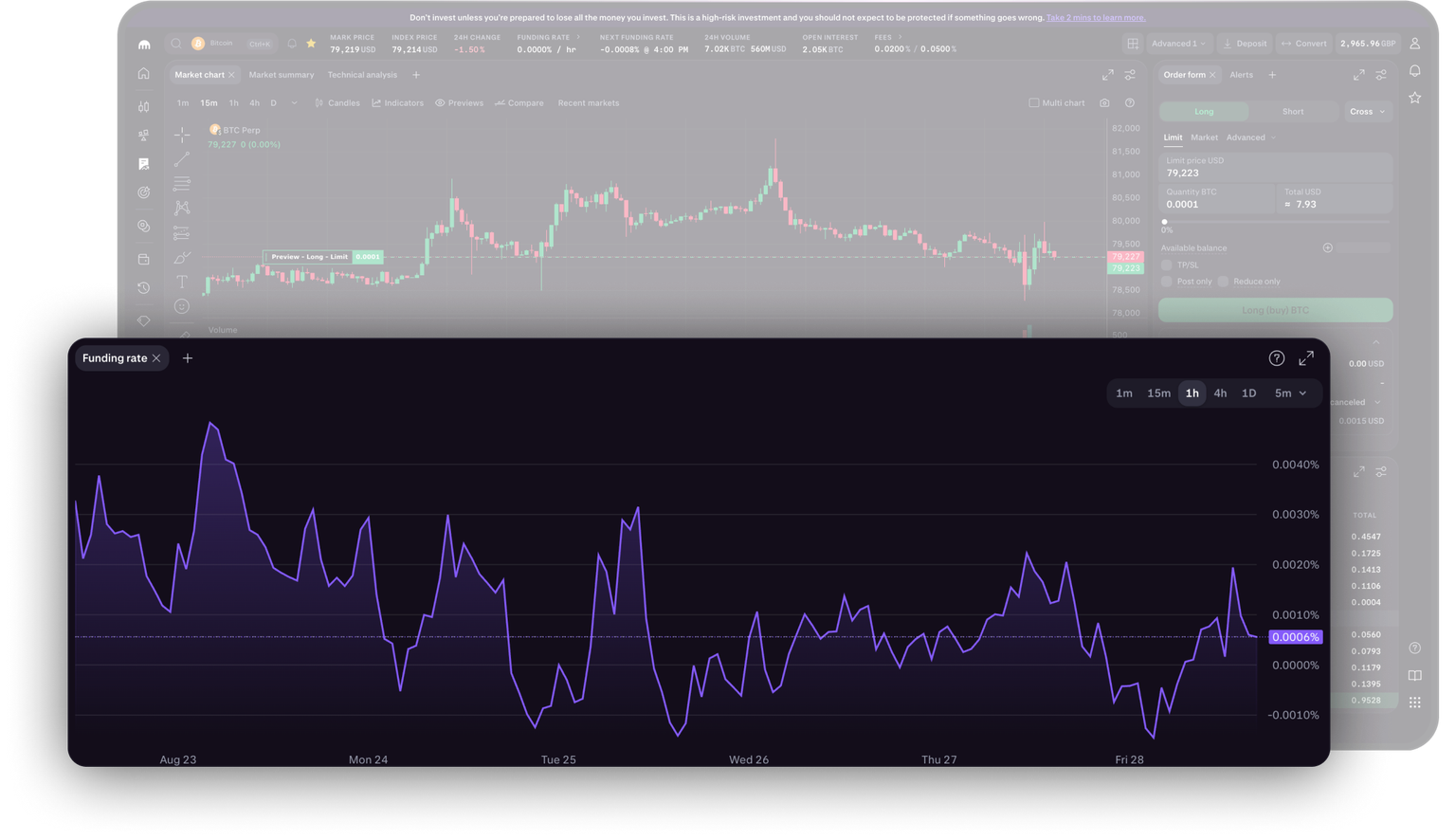This screenshot has height=840, width=1456.
Task: Click the Deposit button
Action: click(x=1246, y=44)
